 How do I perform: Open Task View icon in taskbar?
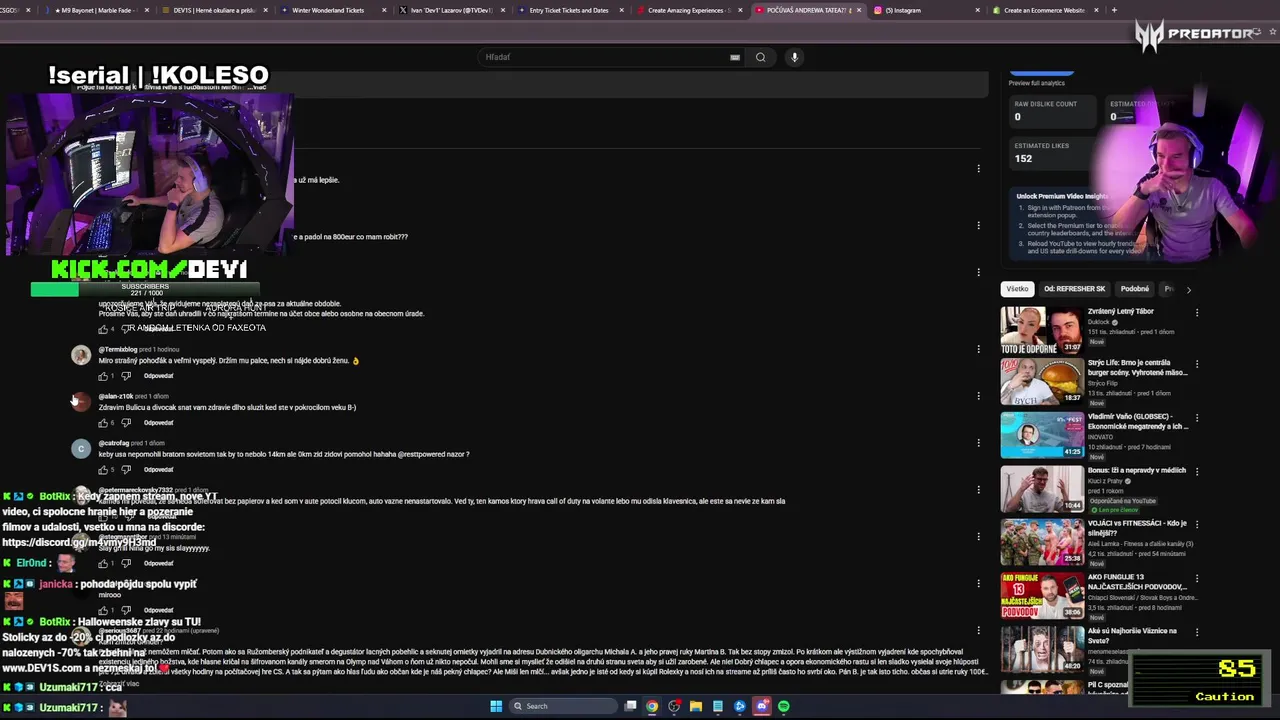630,706
